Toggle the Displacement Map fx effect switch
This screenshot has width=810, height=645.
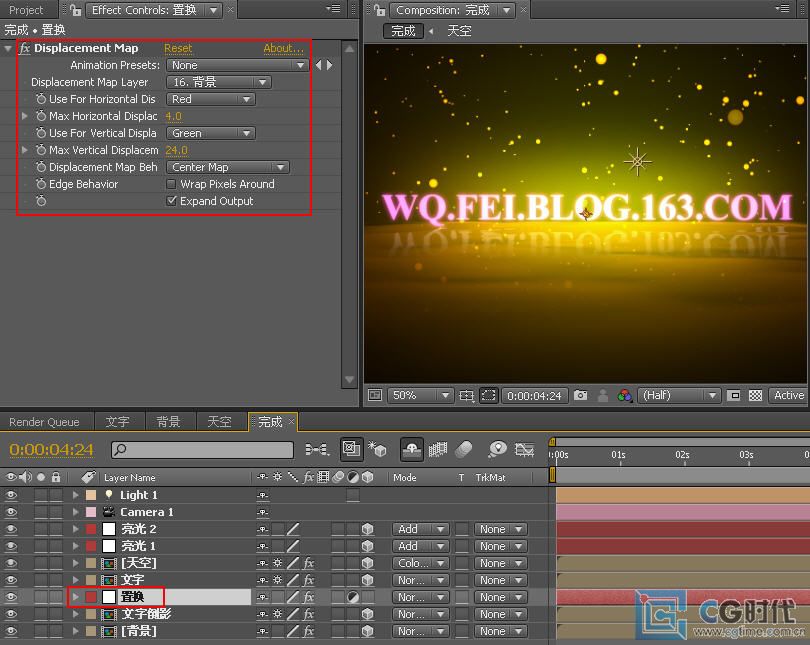tap(24, 48)
